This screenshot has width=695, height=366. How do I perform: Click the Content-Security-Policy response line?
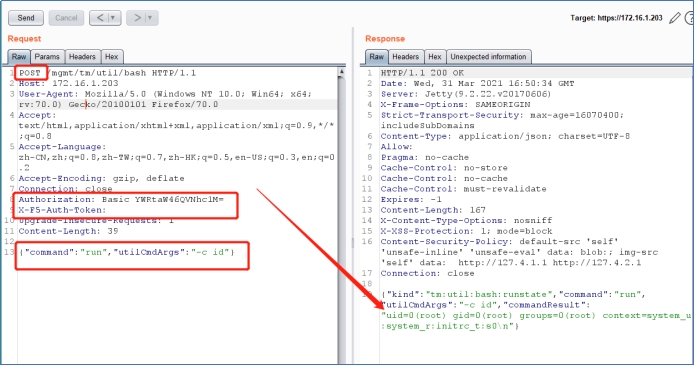pyautogui.click(x=519, y=252)
